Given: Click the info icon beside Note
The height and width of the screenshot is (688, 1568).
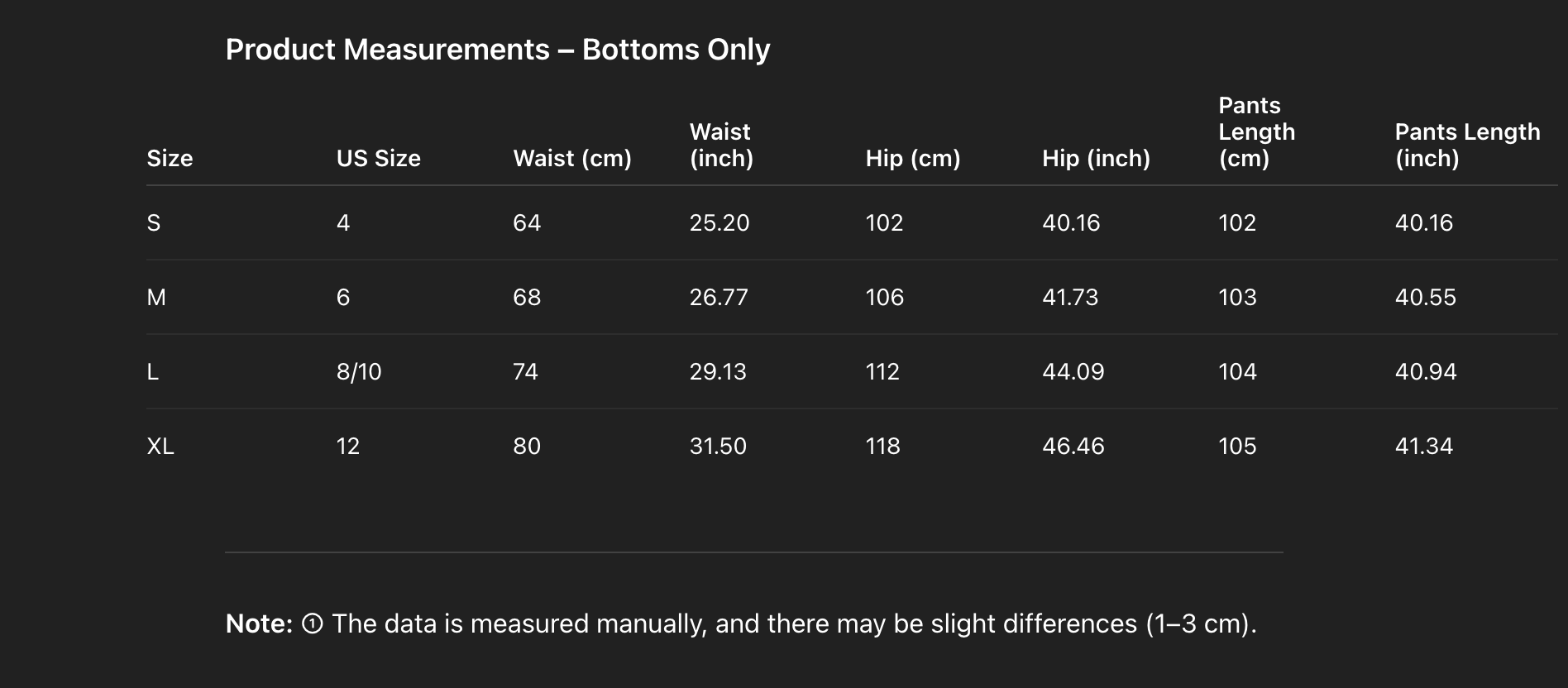Looking at the screenshot, I should (x=313, y=623).
